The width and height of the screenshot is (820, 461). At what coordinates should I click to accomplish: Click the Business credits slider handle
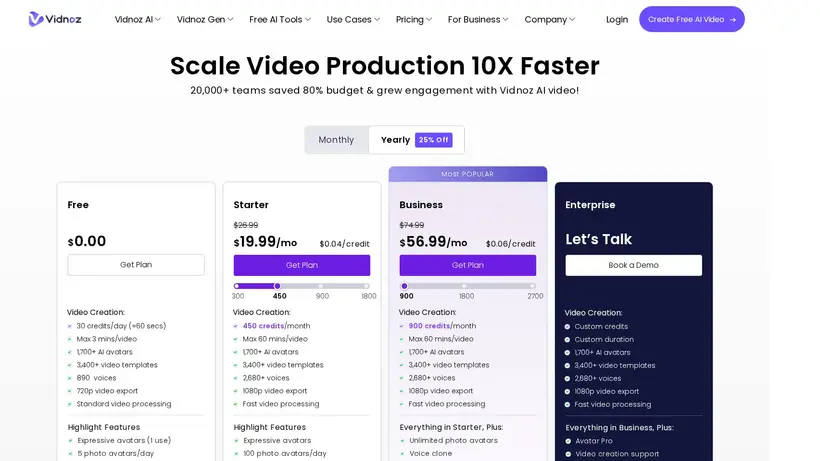click(x=404, y=286)
